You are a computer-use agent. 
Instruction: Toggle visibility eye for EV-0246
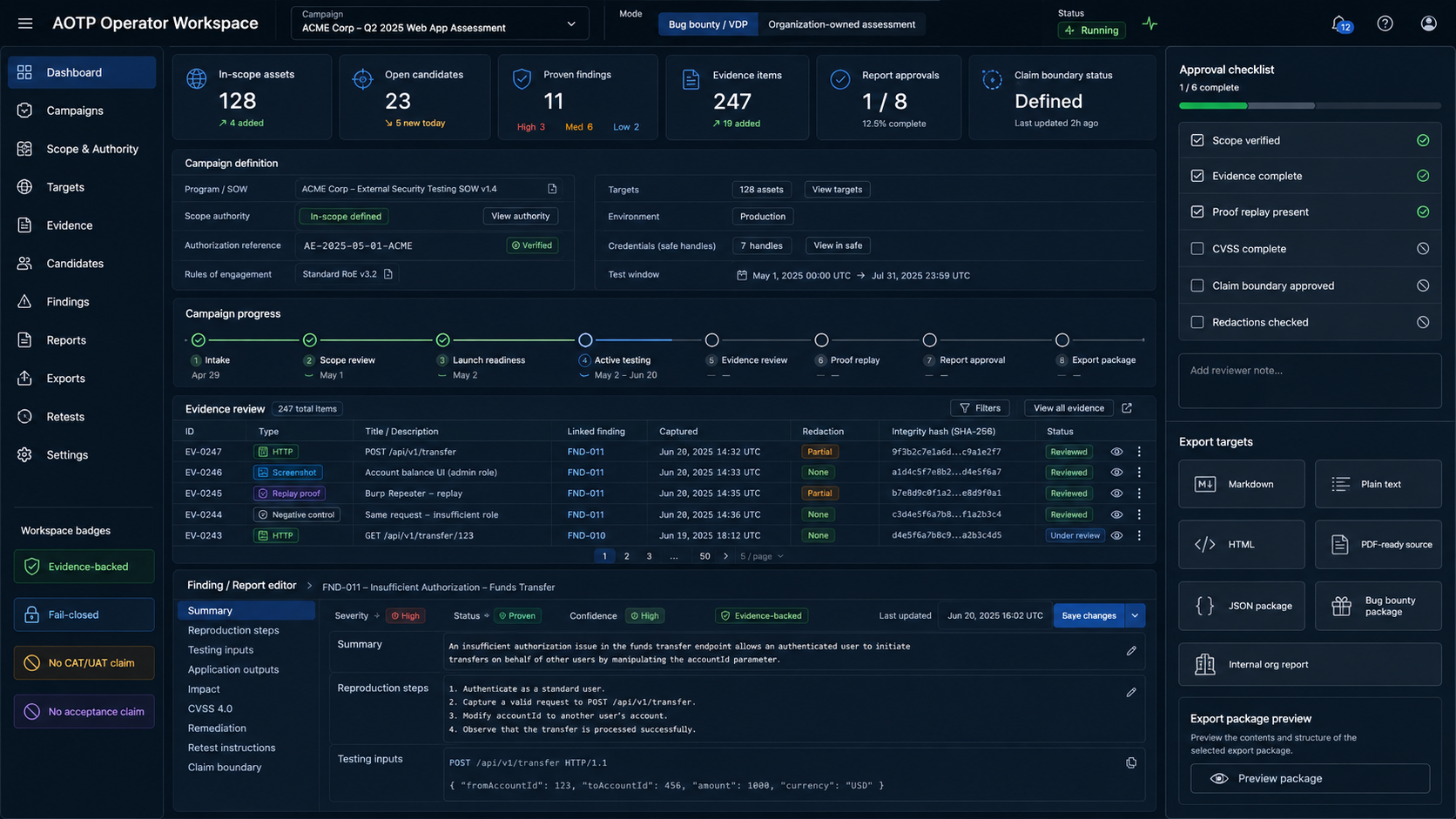[x=1116, y=473]
